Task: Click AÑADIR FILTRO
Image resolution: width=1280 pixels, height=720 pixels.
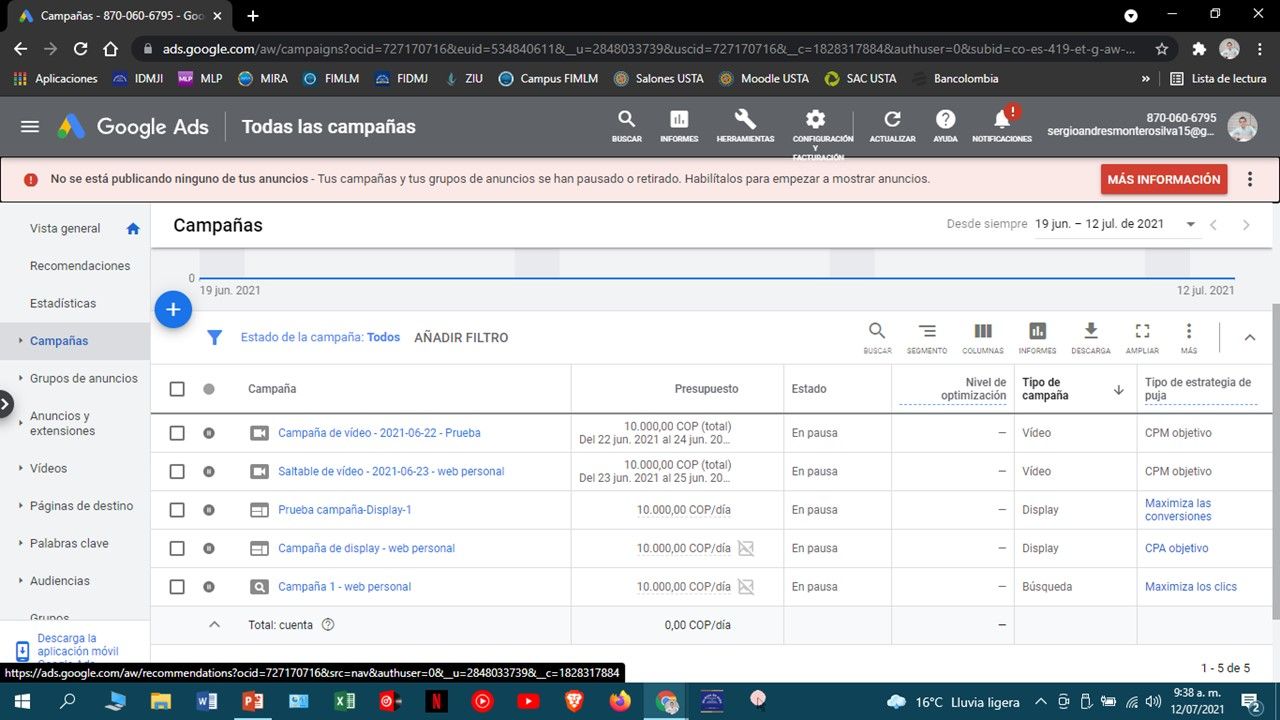Action: tap(461, 338)
